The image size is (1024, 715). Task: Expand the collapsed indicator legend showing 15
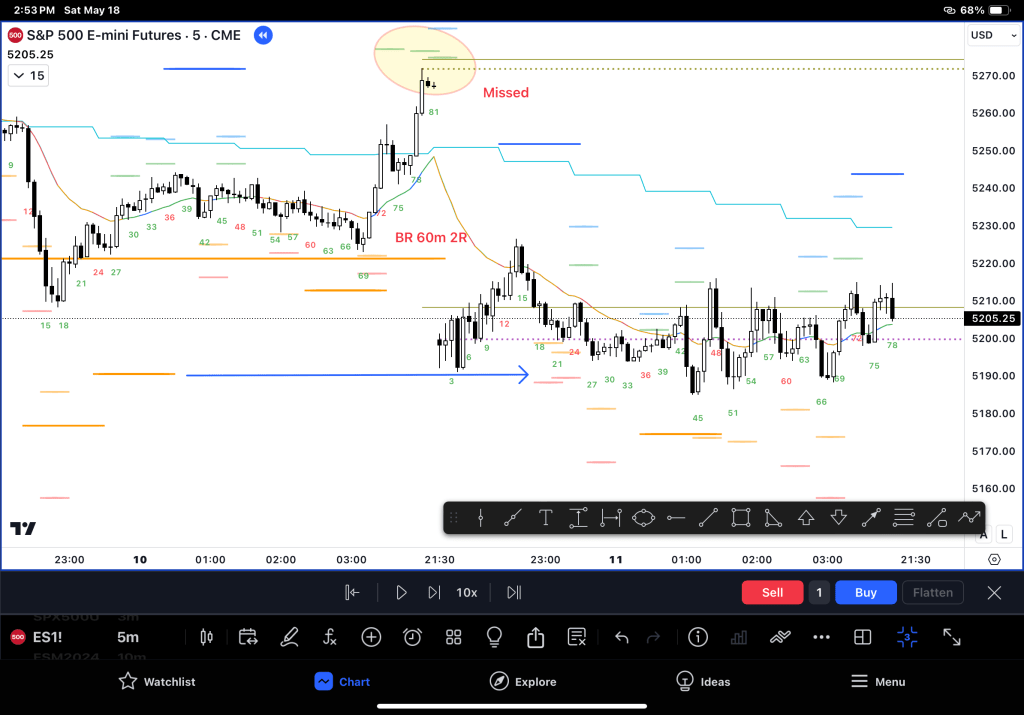click(27, 76)
